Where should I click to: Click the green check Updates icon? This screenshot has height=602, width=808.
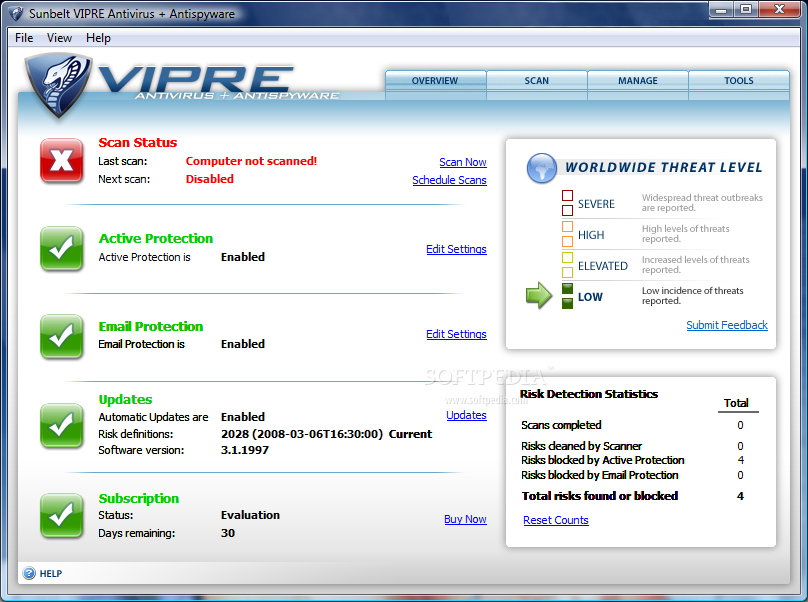pyautogui.click(x=61, y=425)
